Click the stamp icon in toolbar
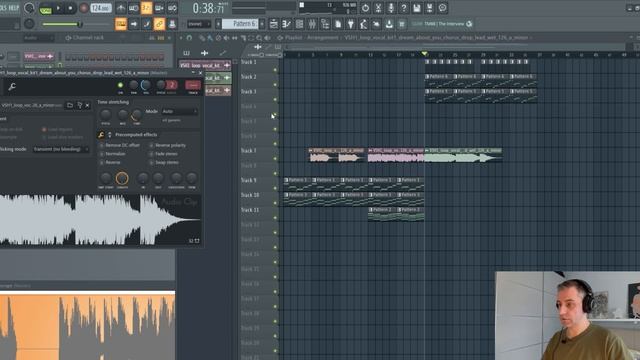This screenshot has height=360, width=640. (x=172, y=24)
